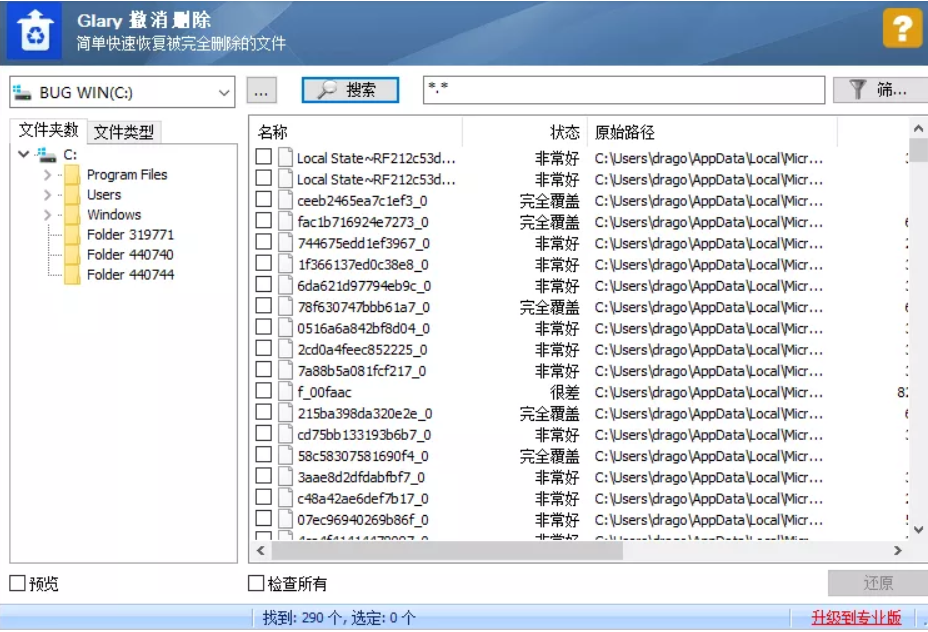
Task: Click the Users folder icon in tree
Action: point(72,195)
